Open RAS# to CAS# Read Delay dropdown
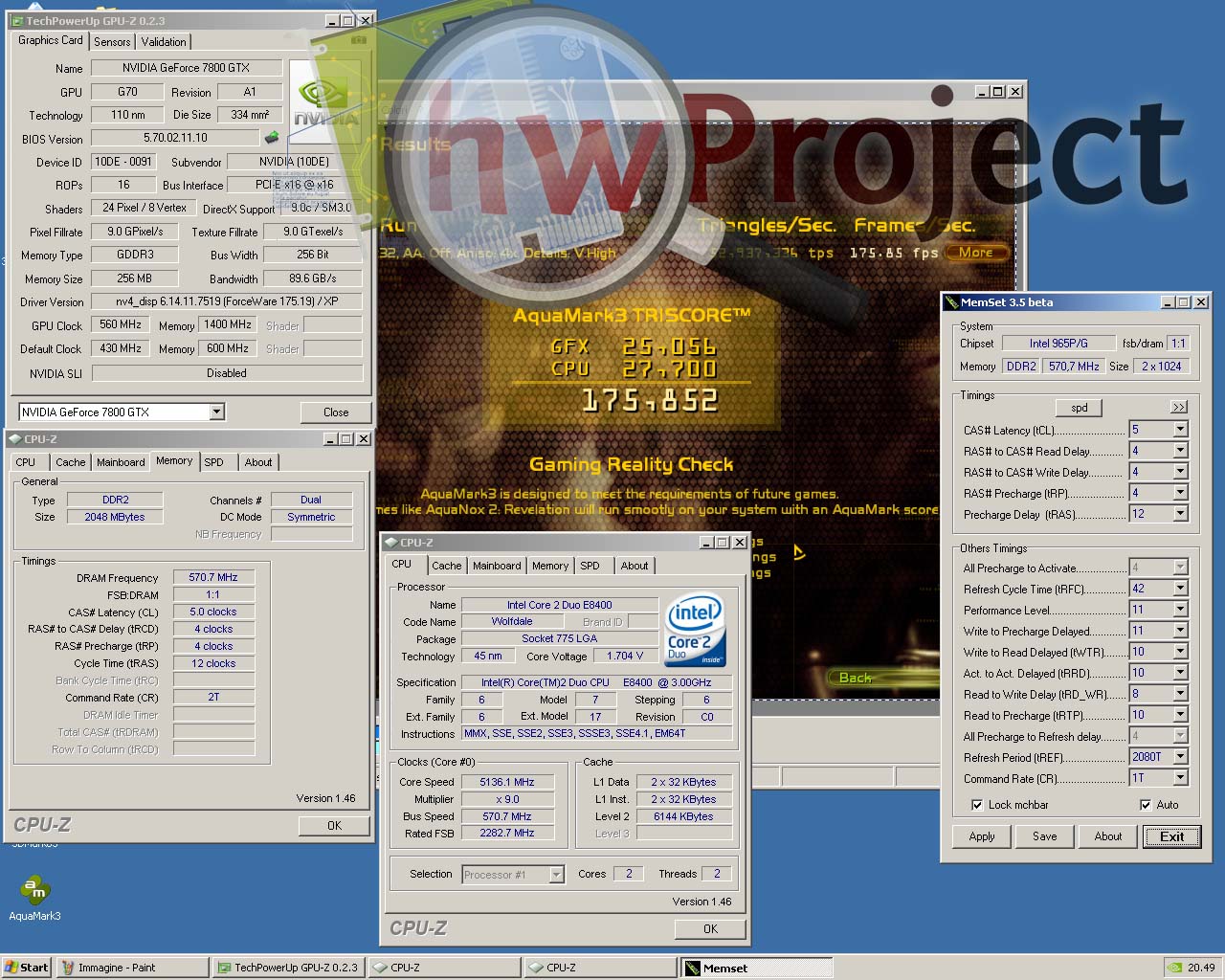The height and width of the screenshot is (980, 1225). tap(1180, 451)
